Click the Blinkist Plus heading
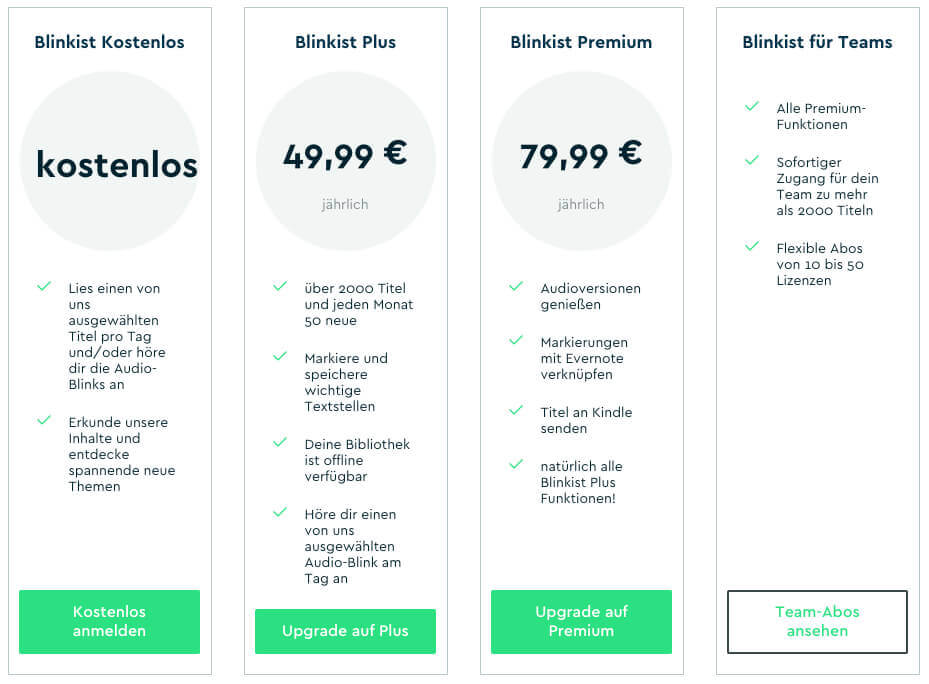The height and width of the screenshot is (684, 929). 345,42
